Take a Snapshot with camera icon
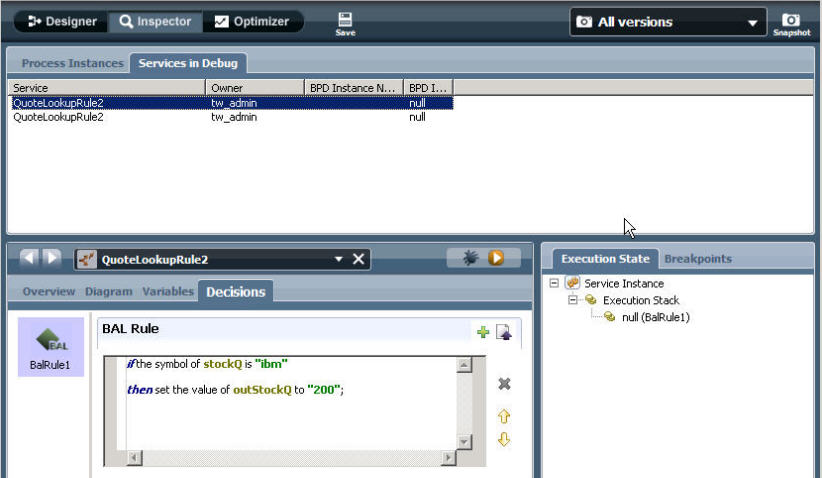 pos(791,24)
